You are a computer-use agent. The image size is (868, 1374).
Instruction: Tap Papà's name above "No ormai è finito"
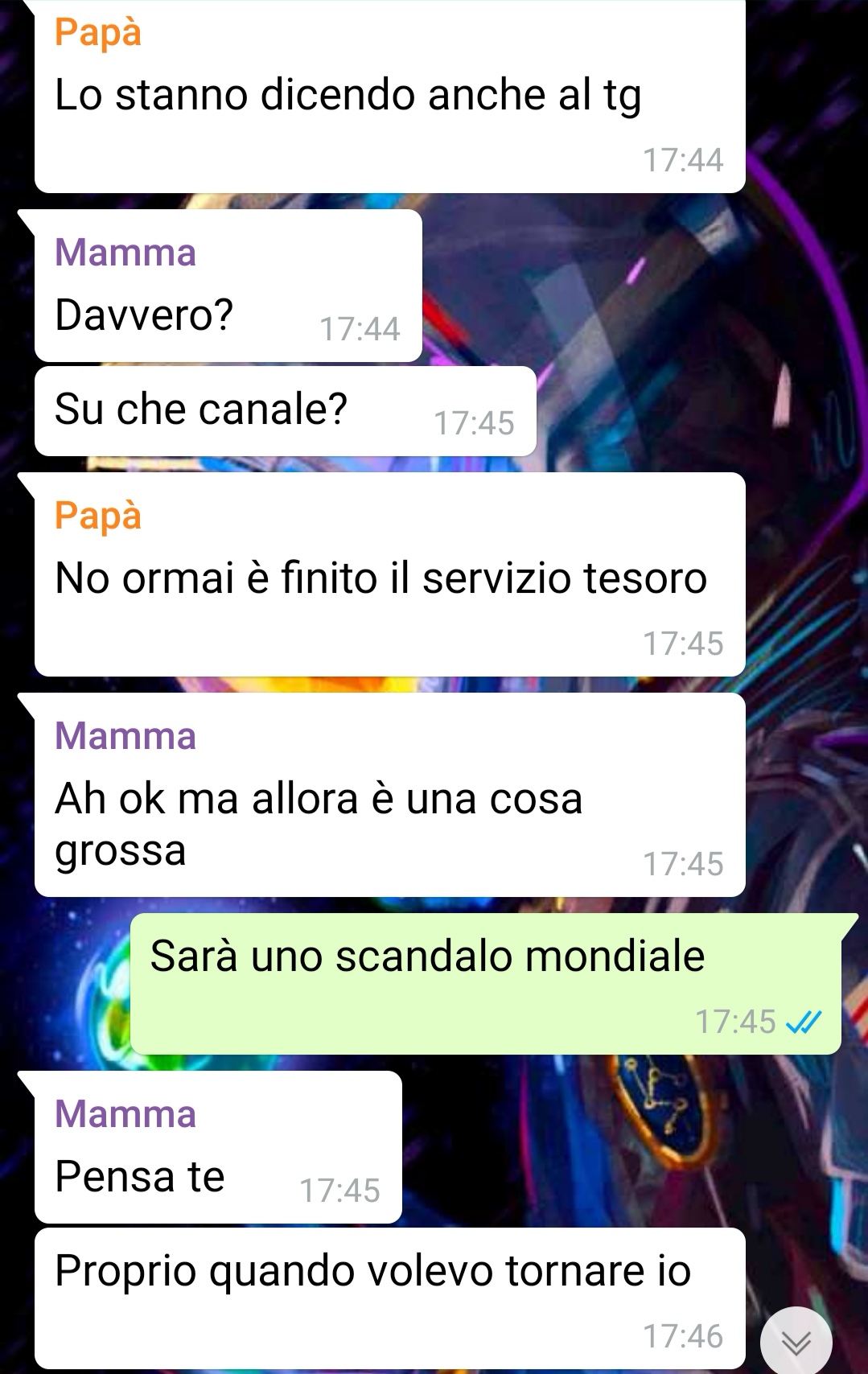pyautogui.click(x=98, y=516)
